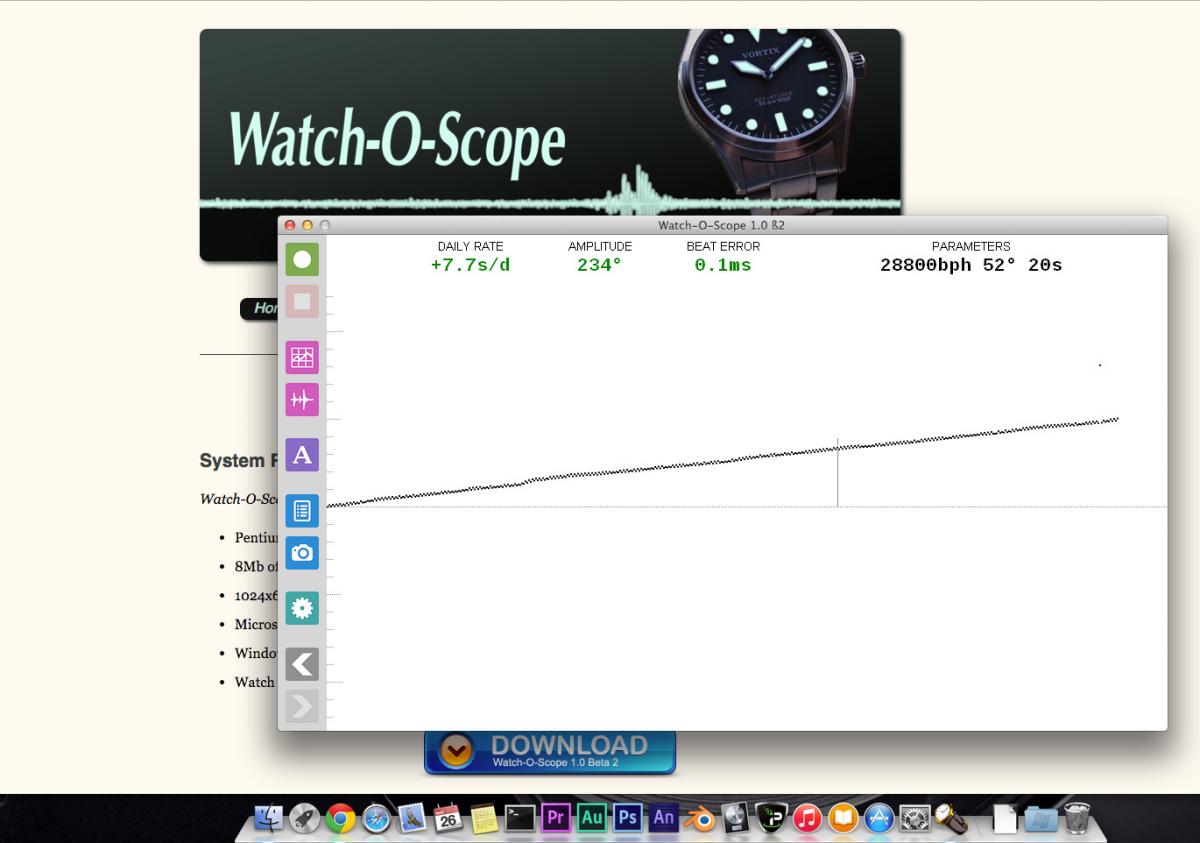This screenshot has height=843, width=1200.
Task: Open Finder from the dock
Action: [269, 818]
